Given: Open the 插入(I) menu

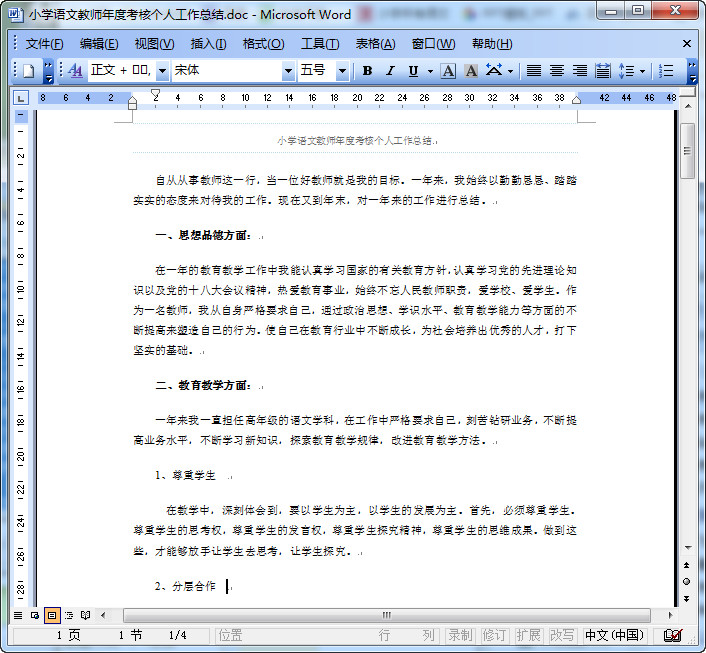Looking at the screenshot, I should pos(208,44).
